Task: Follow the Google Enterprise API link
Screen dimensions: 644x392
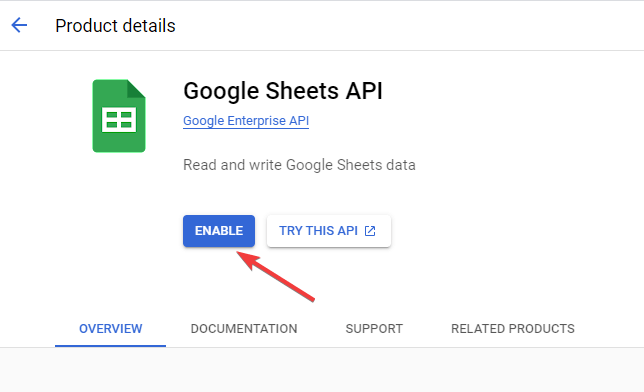Action: click(246, 121)
